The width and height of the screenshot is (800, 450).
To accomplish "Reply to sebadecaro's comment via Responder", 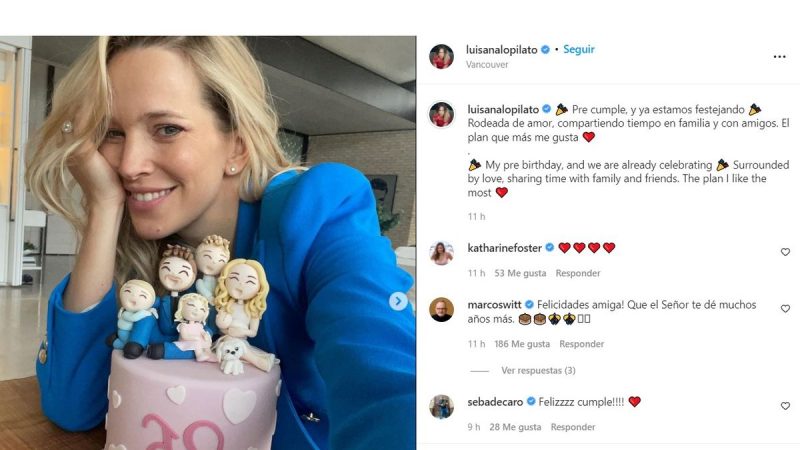I will [x=572, y=427].
